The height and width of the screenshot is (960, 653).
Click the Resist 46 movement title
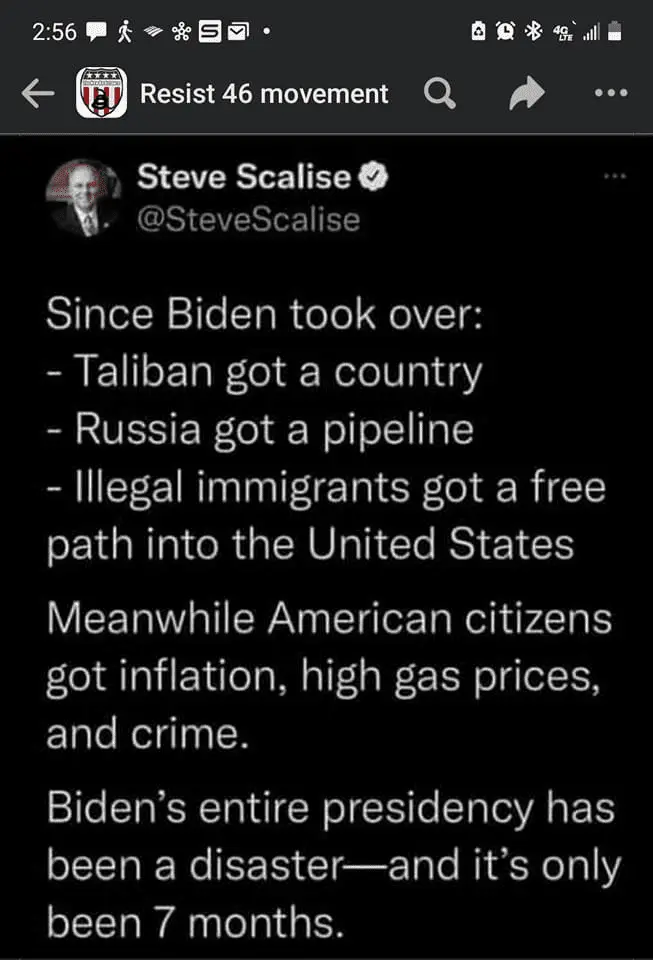[264, 94]
